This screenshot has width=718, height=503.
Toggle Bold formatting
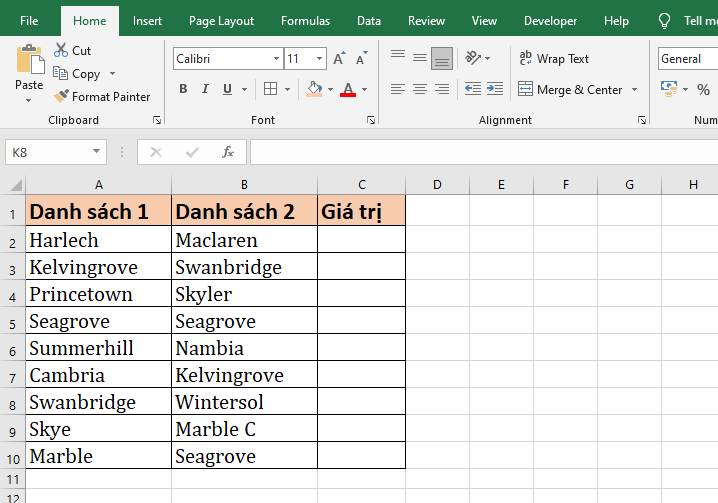(183, 89)
